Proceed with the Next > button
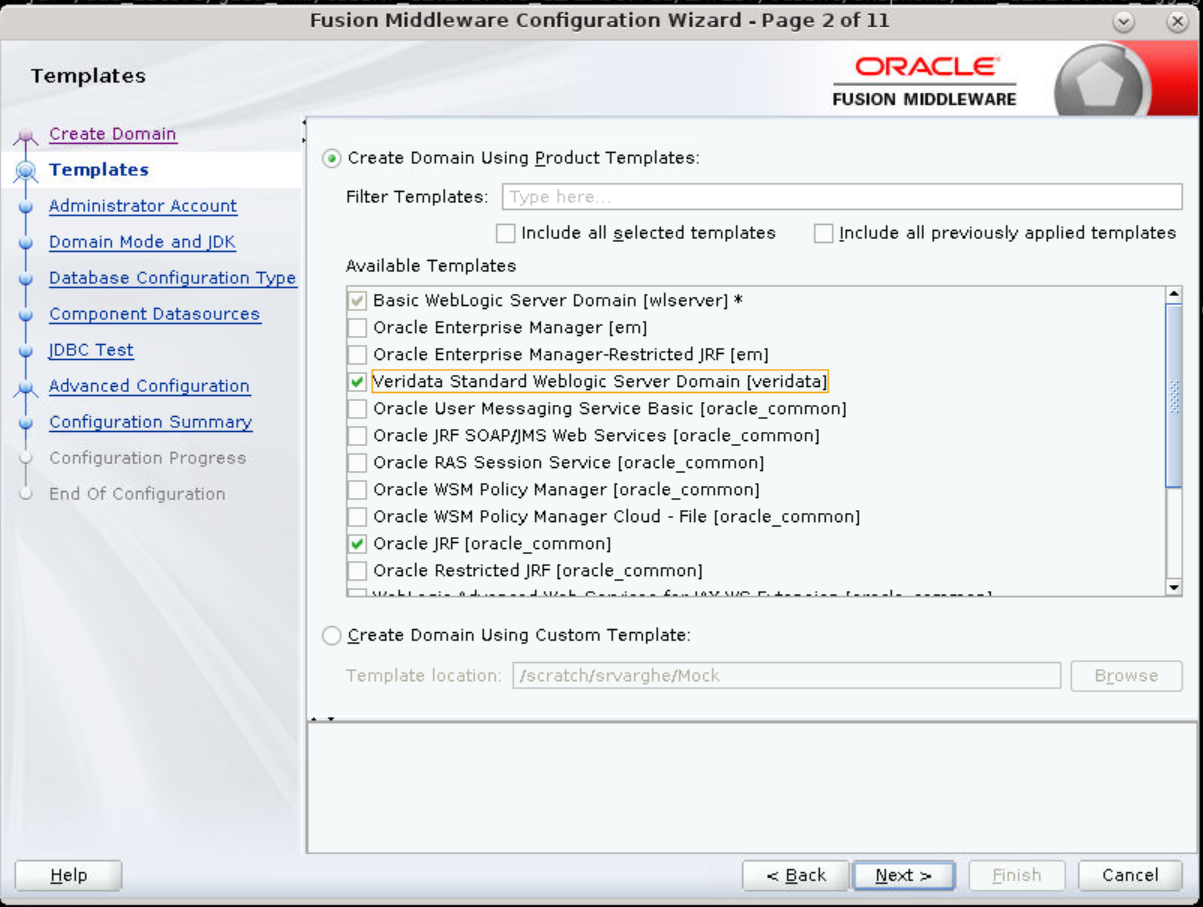This screenshot has height=907, width=1203. (x=903, y=875)
